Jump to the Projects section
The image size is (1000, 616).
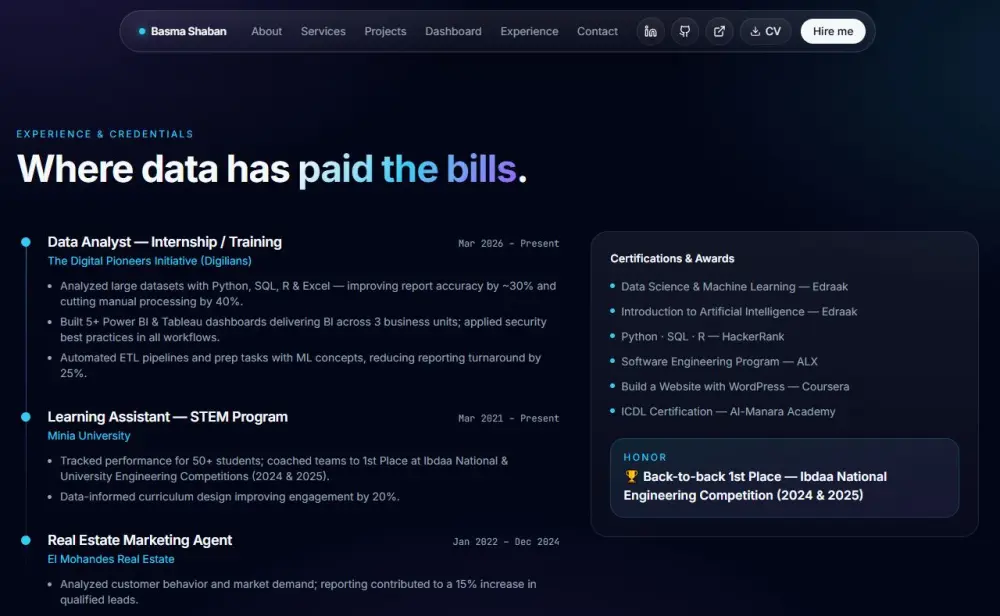point(385,31)
